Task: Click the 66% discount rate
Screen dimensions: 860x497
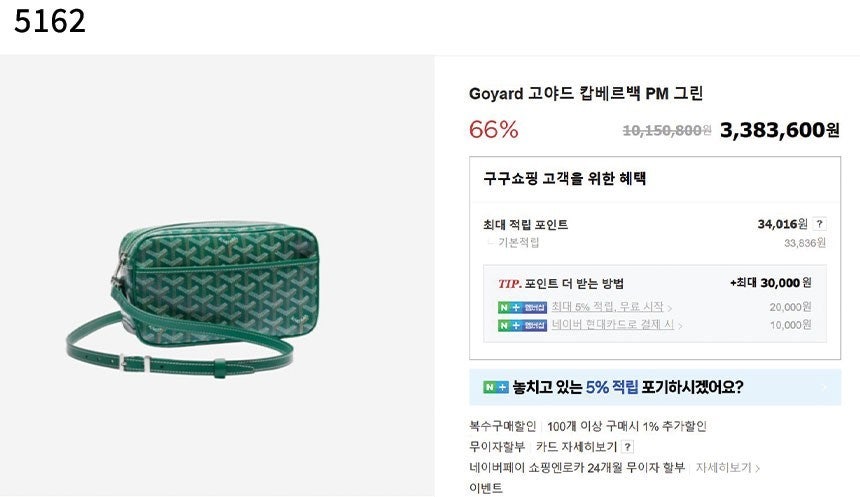Action: pyautogui.click(x=494, y=130)
